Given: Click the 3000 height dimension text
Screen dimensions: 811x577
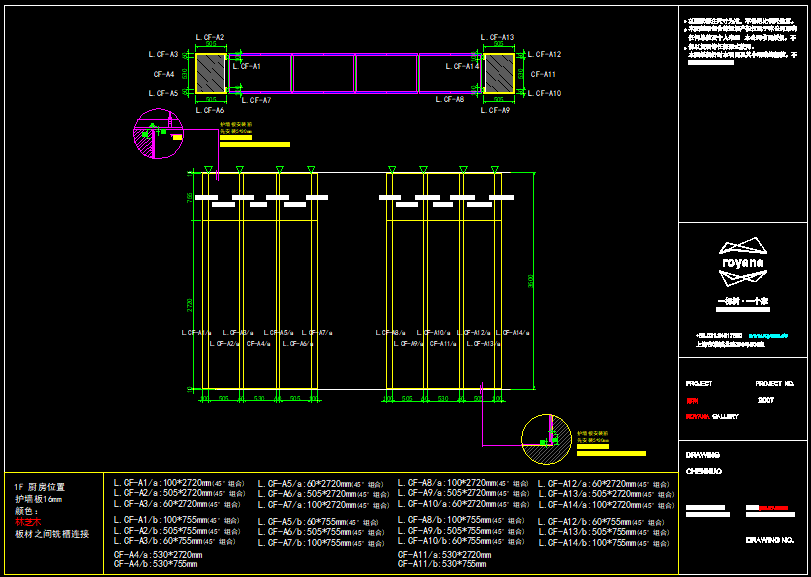Looking at the screenshot, I should pyautogui.click(x=532, y=279).
